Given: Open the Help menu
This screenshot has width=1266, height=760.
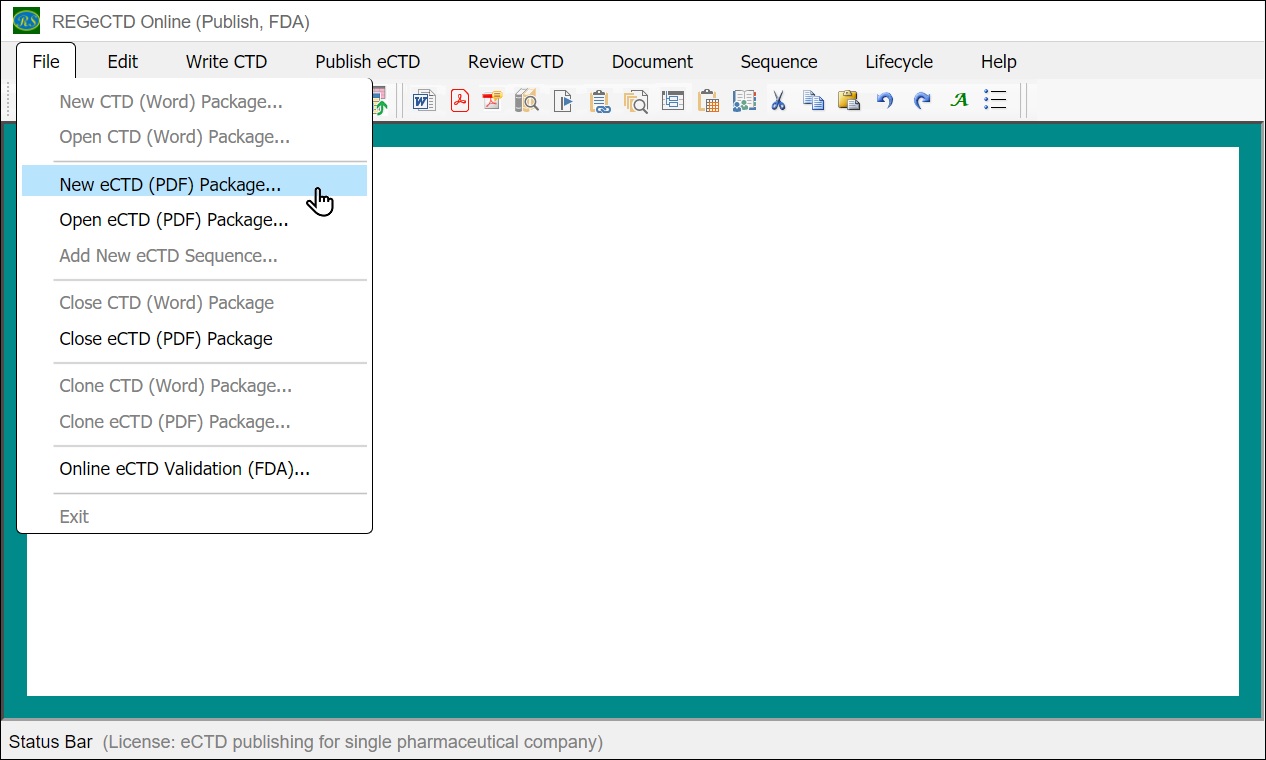Looking at the screenshot, I should tap(999, 61).
